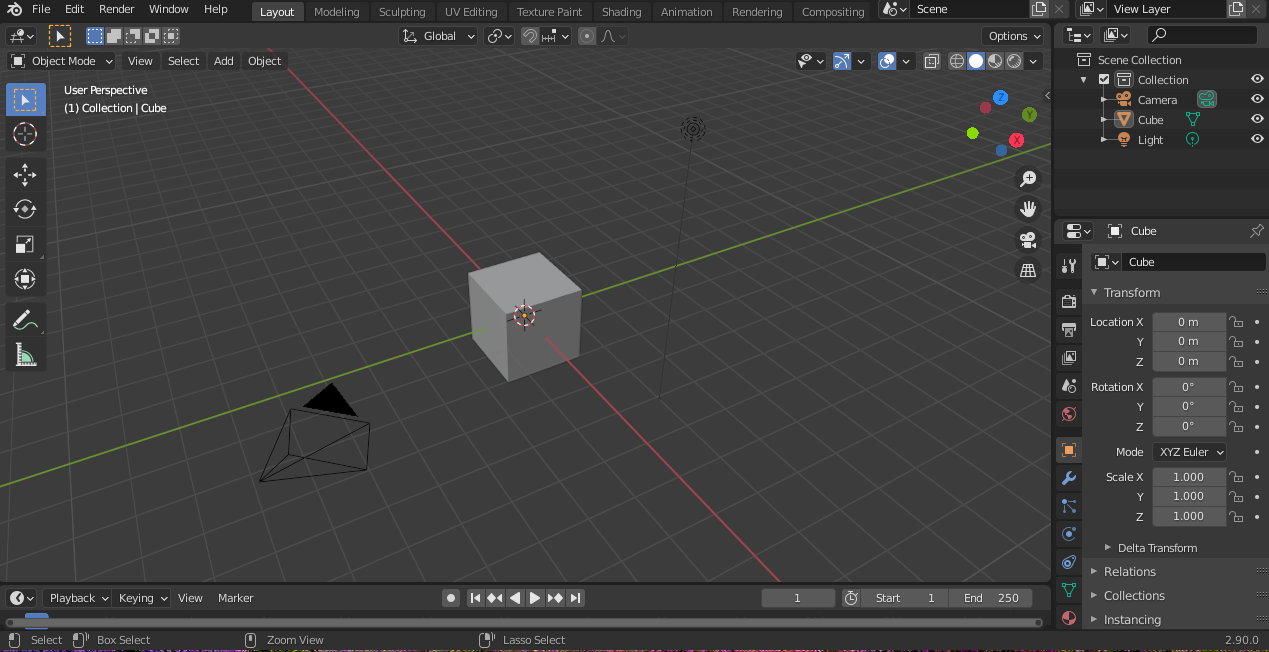Switch to the Sculpting workspace tab

tap(401, 12)
